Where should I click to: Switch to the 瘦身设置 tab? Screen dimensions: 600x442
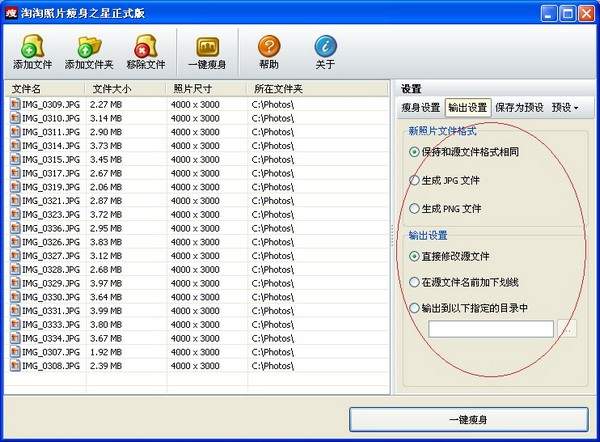pos(420,107)
